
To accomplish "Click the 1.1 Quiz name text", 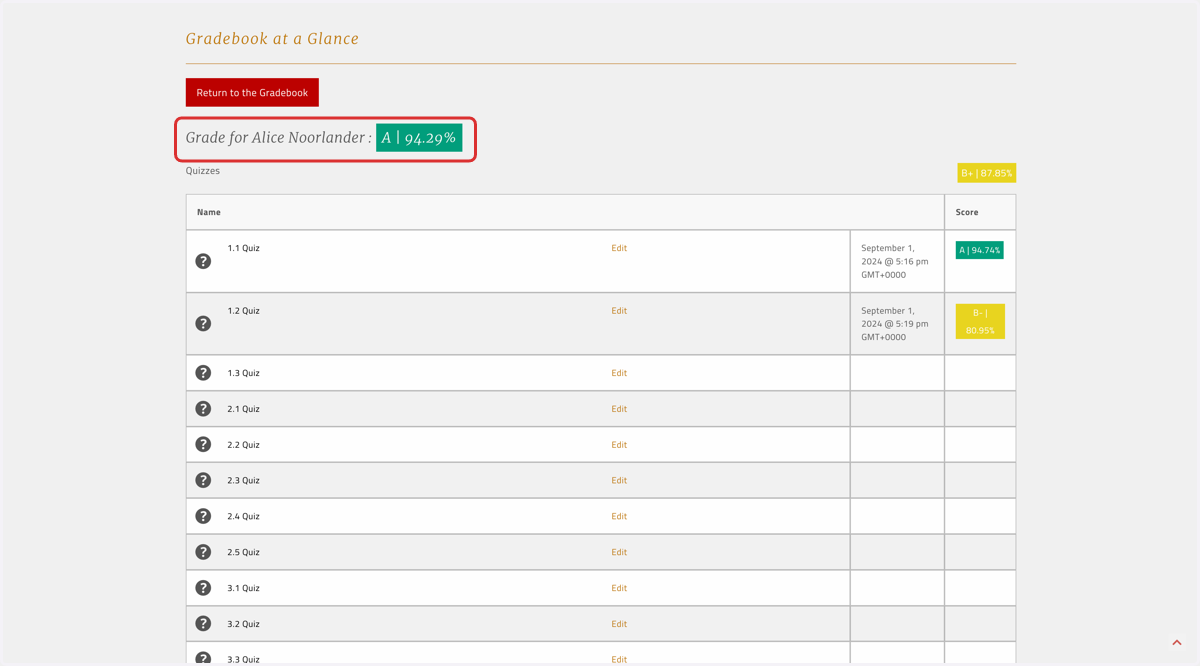I will (243, 248).
